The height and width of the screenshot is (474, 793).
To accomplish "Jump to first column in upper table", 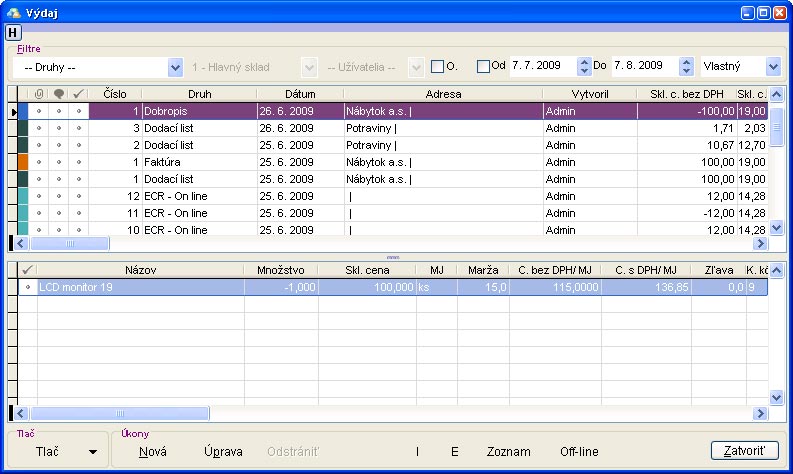I will (13, 243).
